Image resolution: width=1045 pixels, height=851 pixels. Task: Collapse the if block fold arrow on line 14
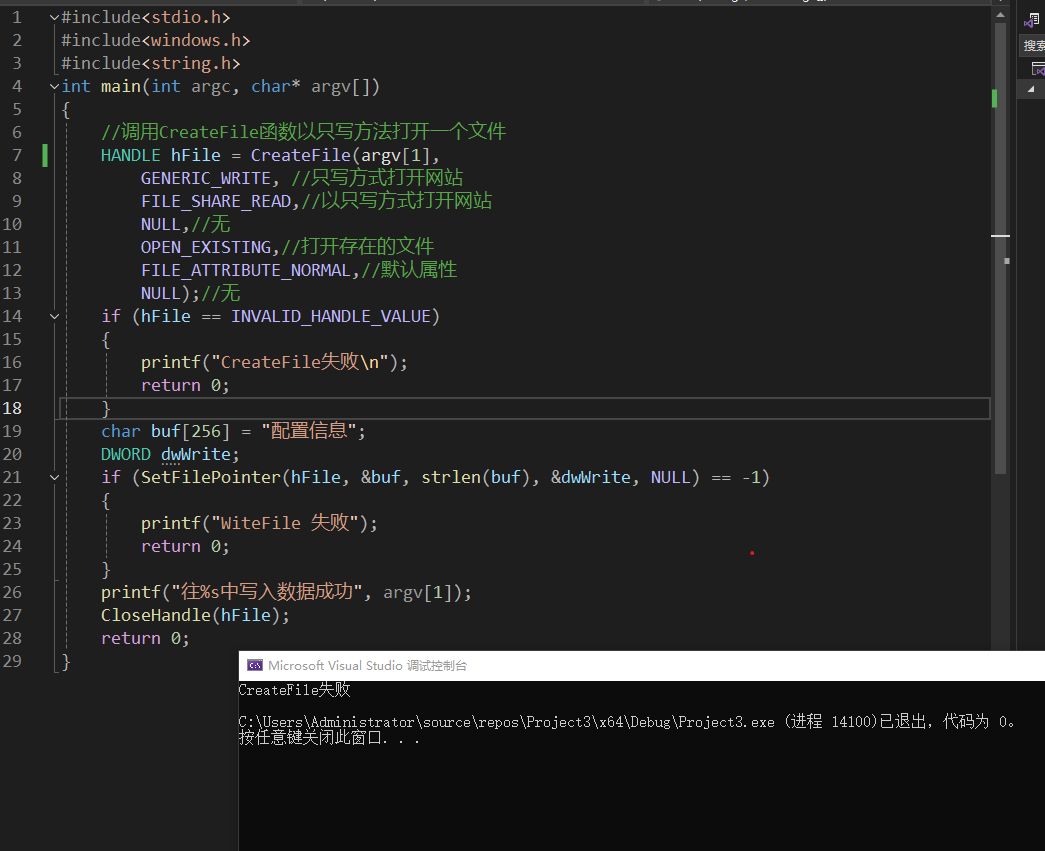pyautogui.click(x=54, y=315)
